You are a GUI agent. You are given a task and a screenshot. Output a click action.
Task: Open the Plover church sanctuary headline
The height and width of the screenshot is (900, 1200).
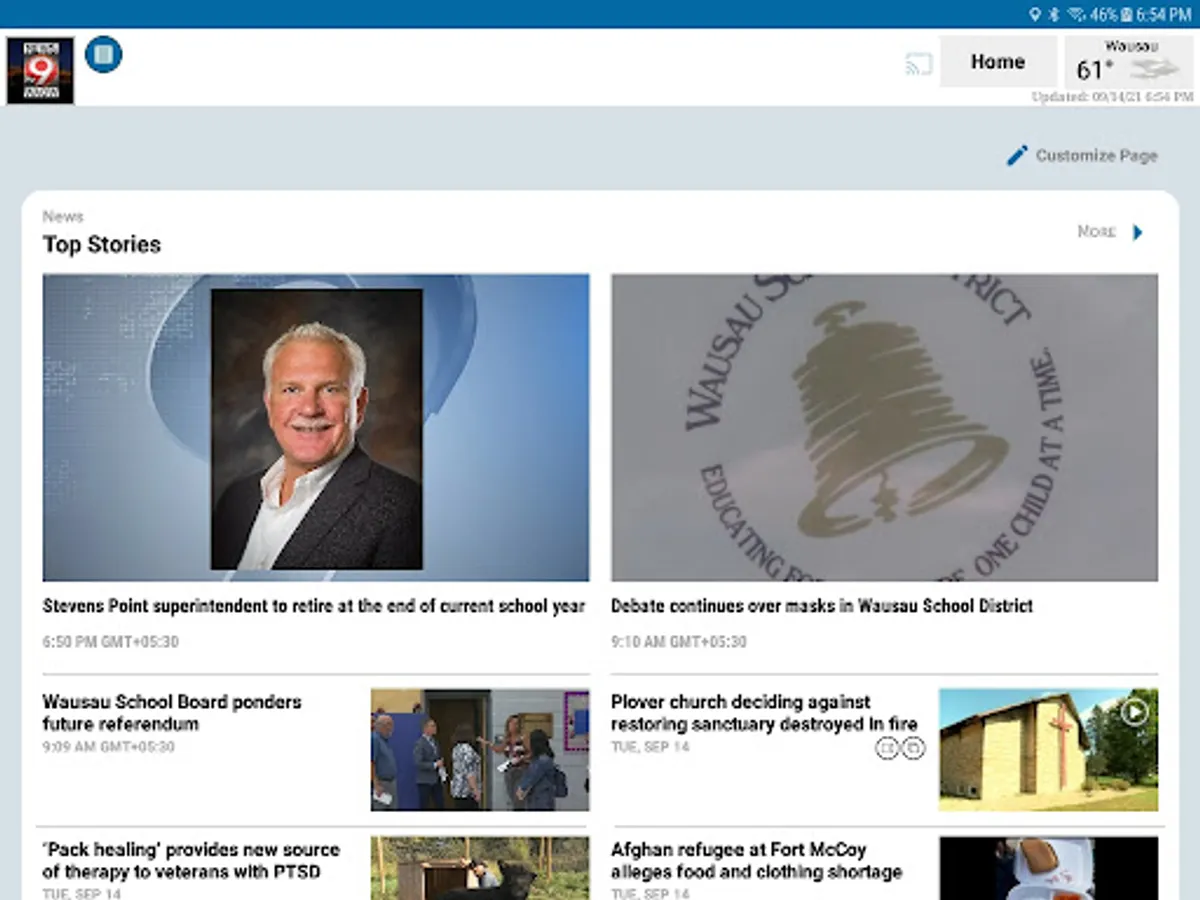(764, 713)
